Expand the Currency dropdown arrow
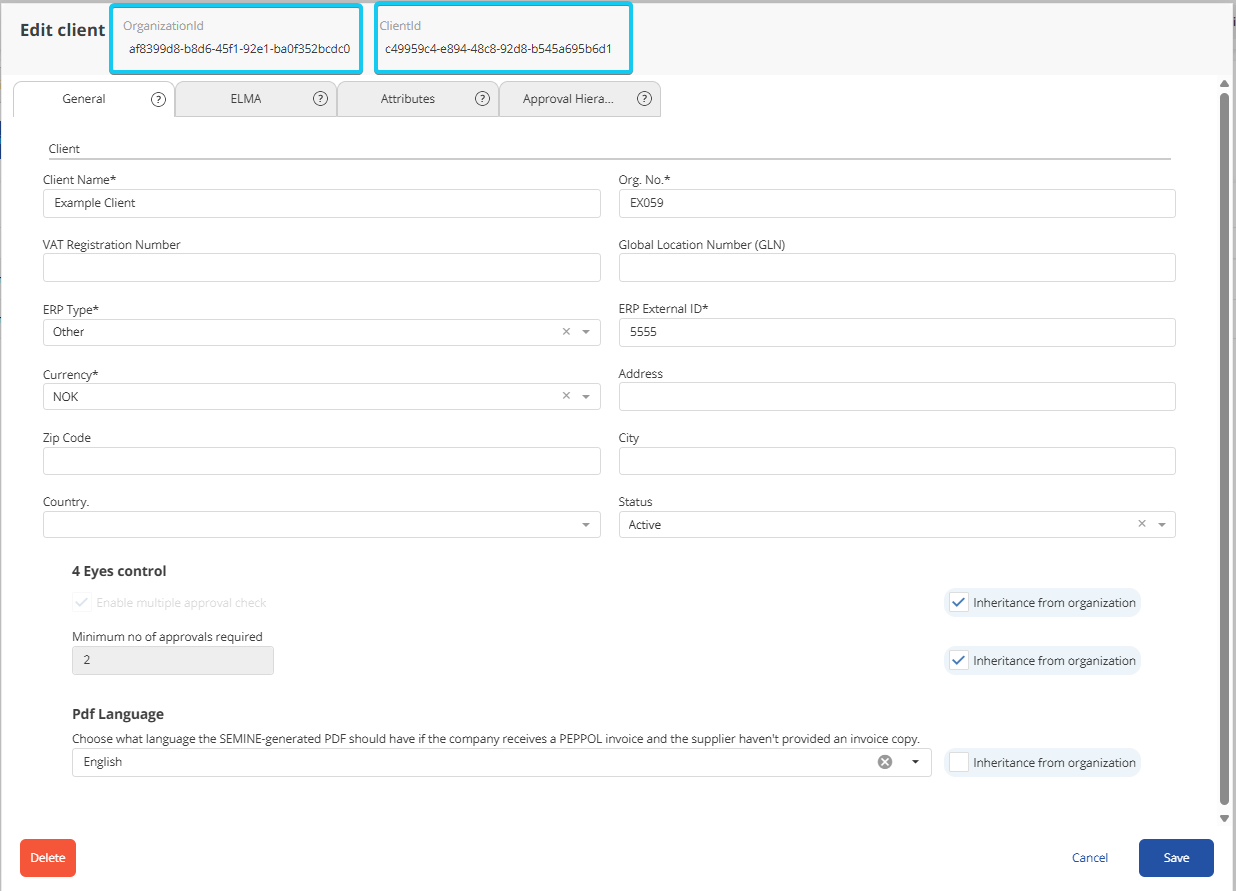Screen dimensions: 1236x891 point(586,396)
